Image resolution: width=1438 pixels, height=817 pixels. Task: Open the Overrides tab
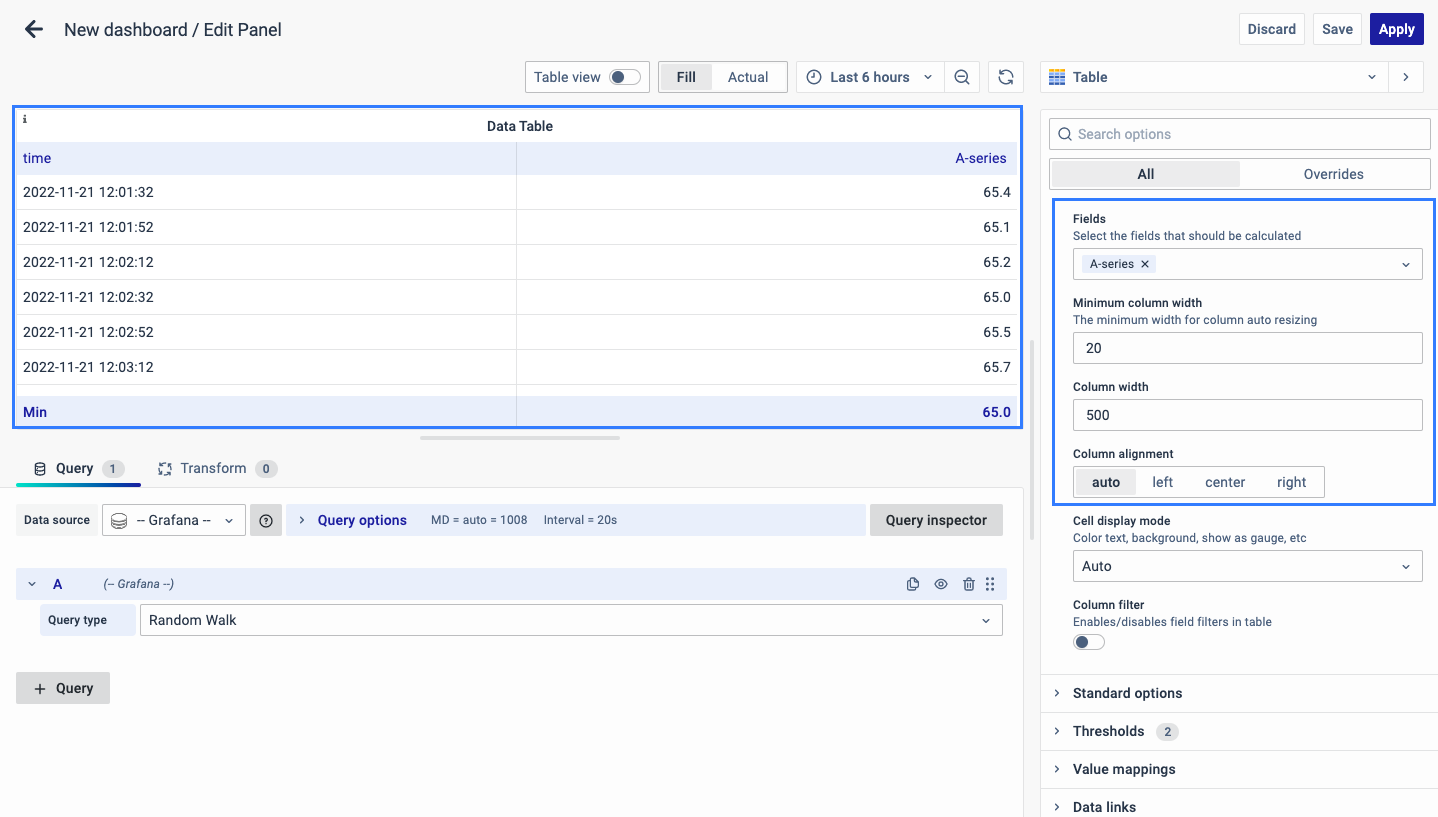coord(1333,174)
